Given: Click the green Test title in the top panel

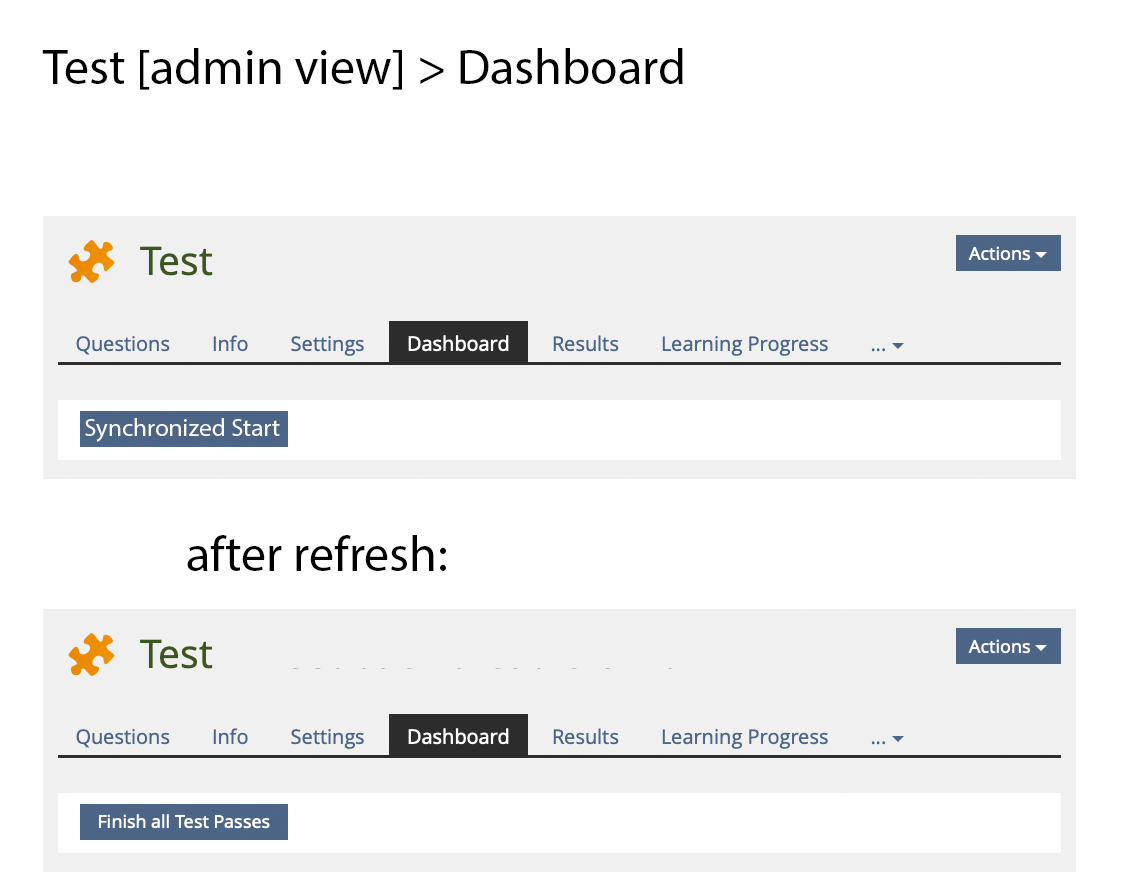Looking at the screenshot, I should point(176,261).
